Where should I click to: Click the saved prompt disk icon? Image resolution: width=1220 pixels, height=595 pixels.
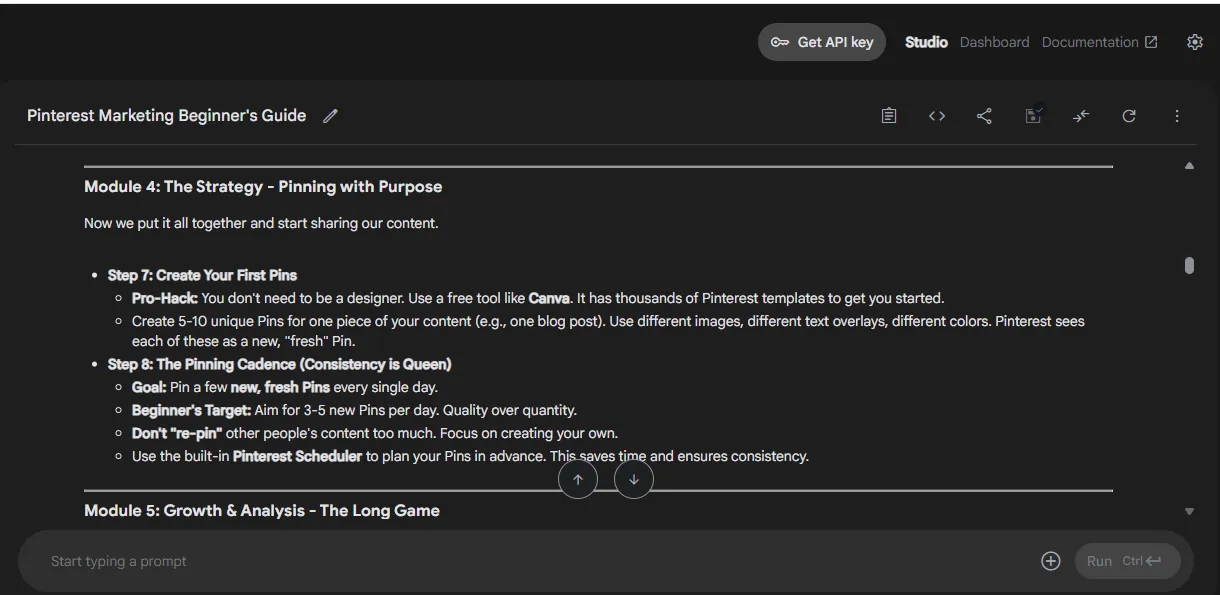click(x=1034, y=116)
